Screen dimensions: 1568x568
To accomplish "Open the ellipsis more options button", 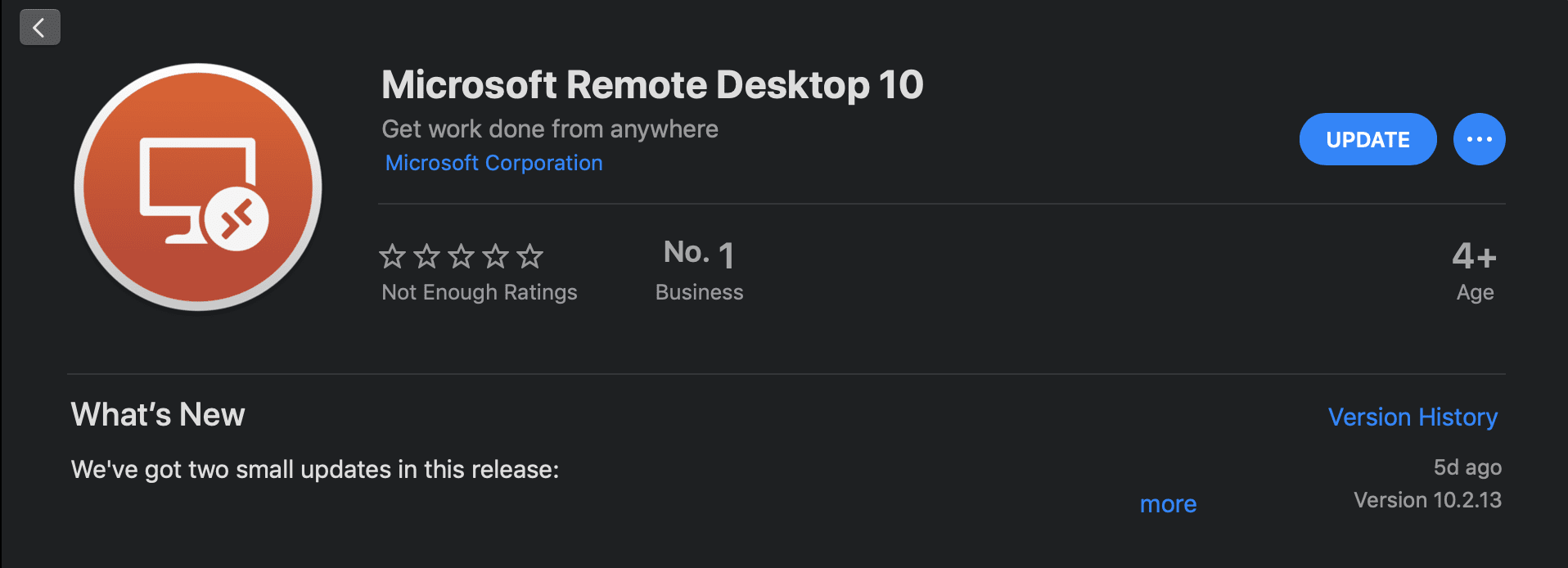I will (x=1479, y=139).
